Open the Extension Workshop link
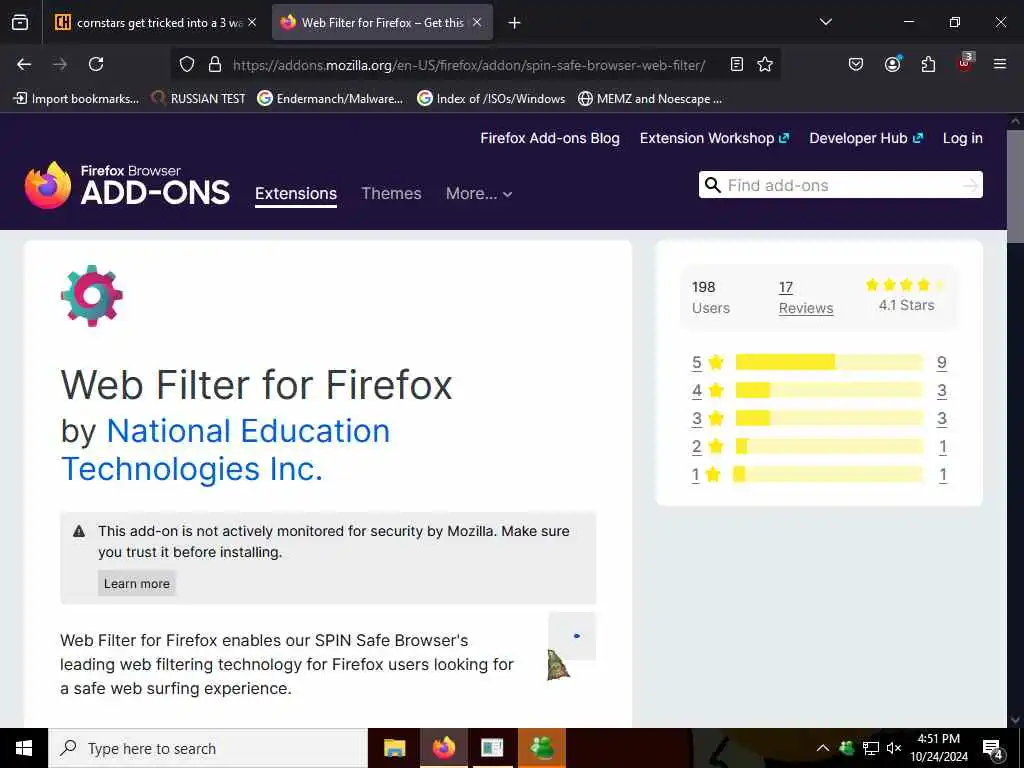The height and width of the screenshot is (768, 1024). (714, 138)
